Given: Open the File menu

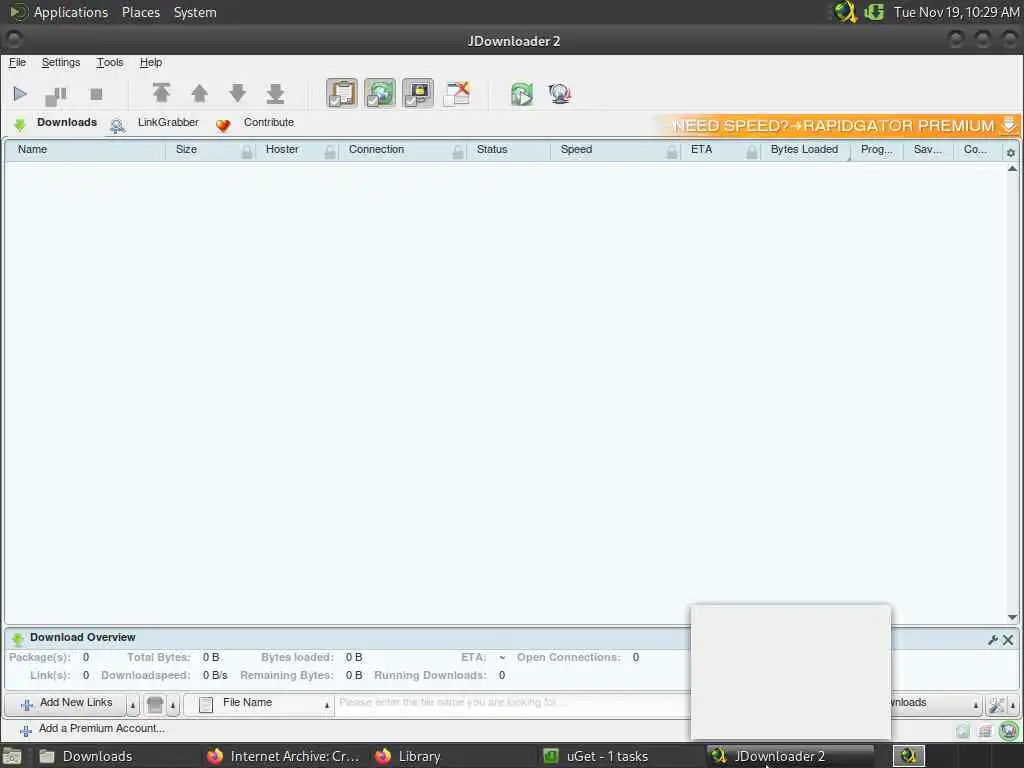Looking at the screenshot, I should pos(17,63).
